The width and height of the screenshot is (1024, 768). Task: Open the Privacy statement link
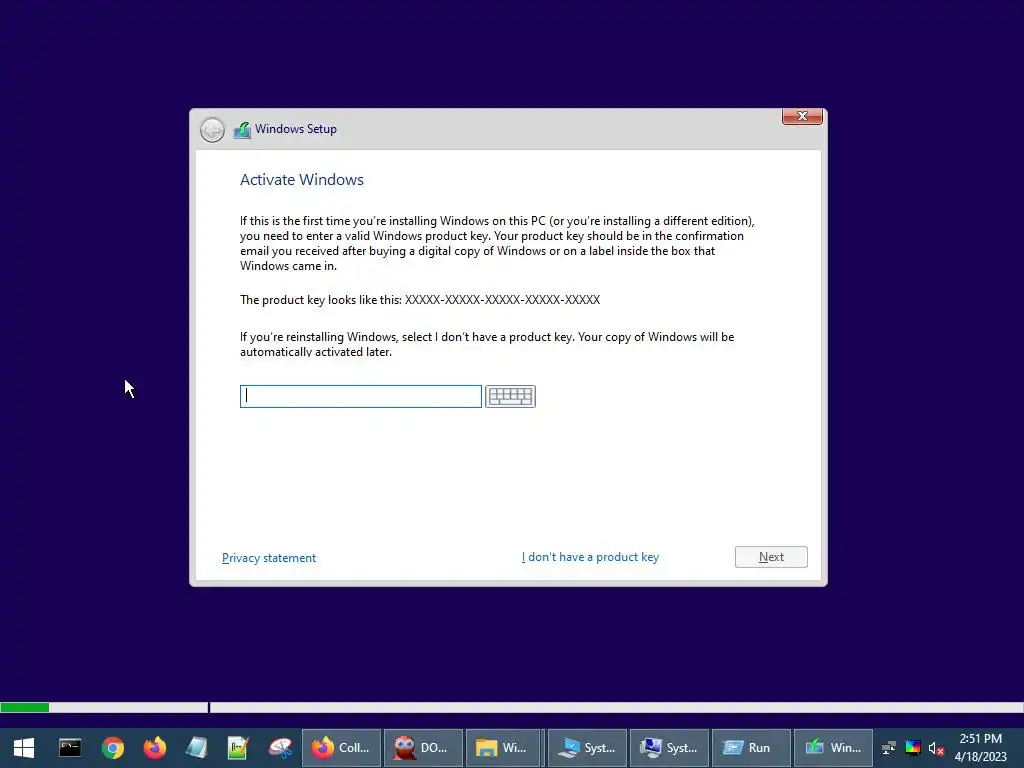click(268, 558)
